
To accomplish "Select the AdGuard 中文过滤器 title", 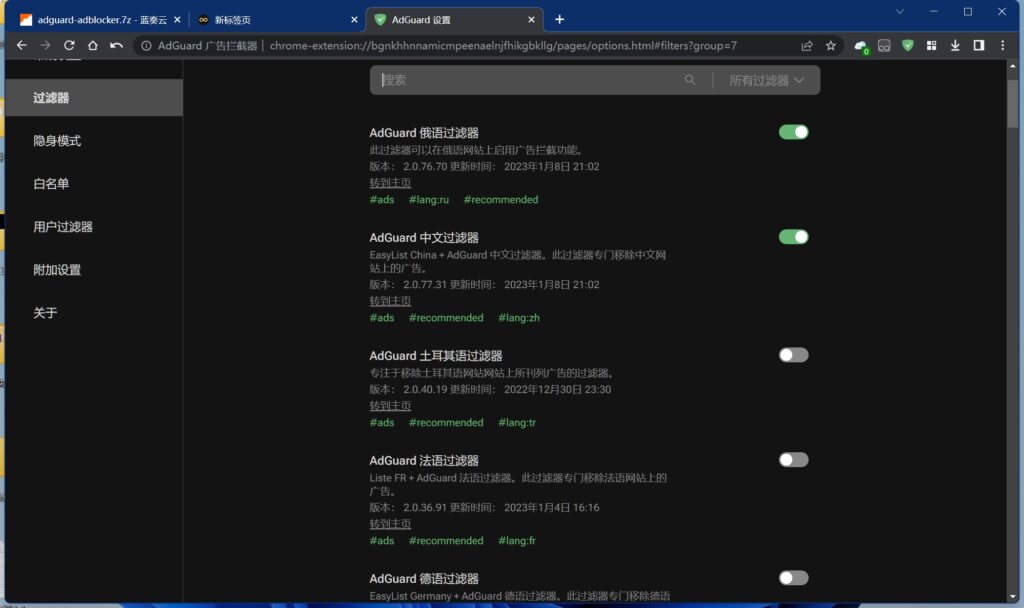I will click(424, 238).
